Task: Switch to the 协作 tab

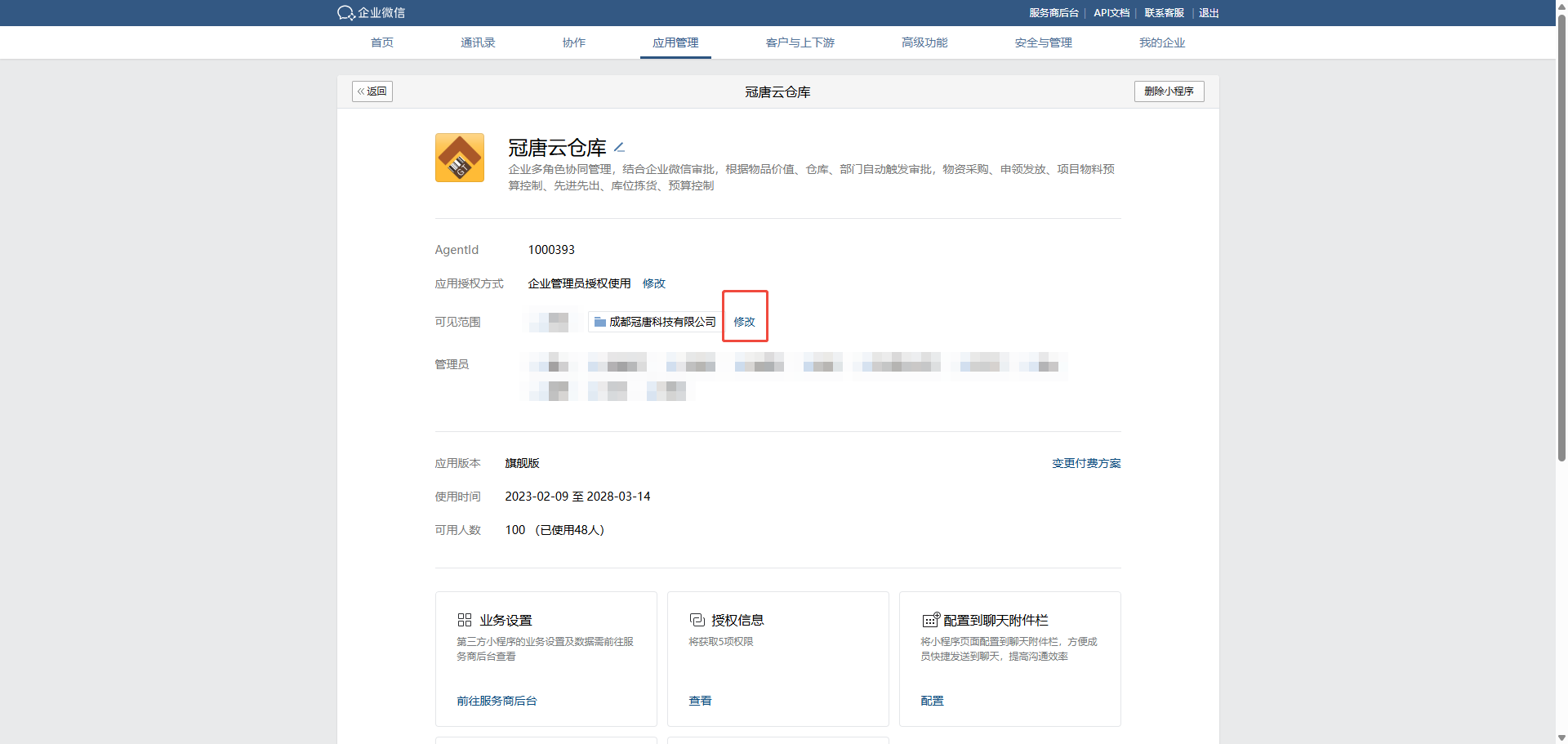Action: click(574, 42)
